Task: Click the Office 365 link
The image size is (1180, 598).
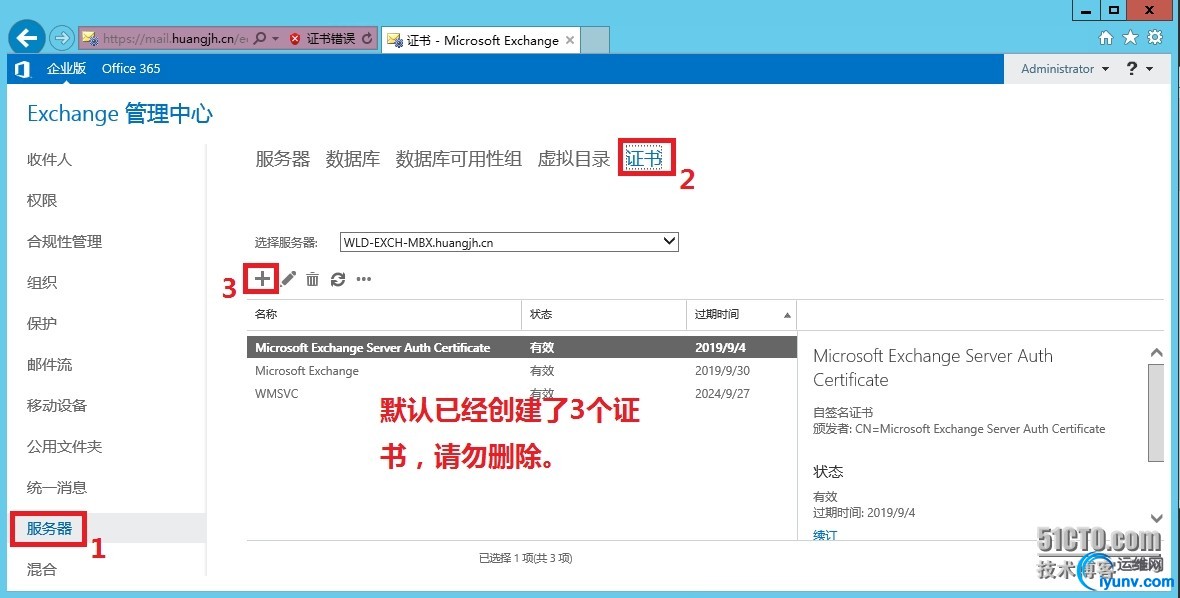Action: tap(131, 68)
